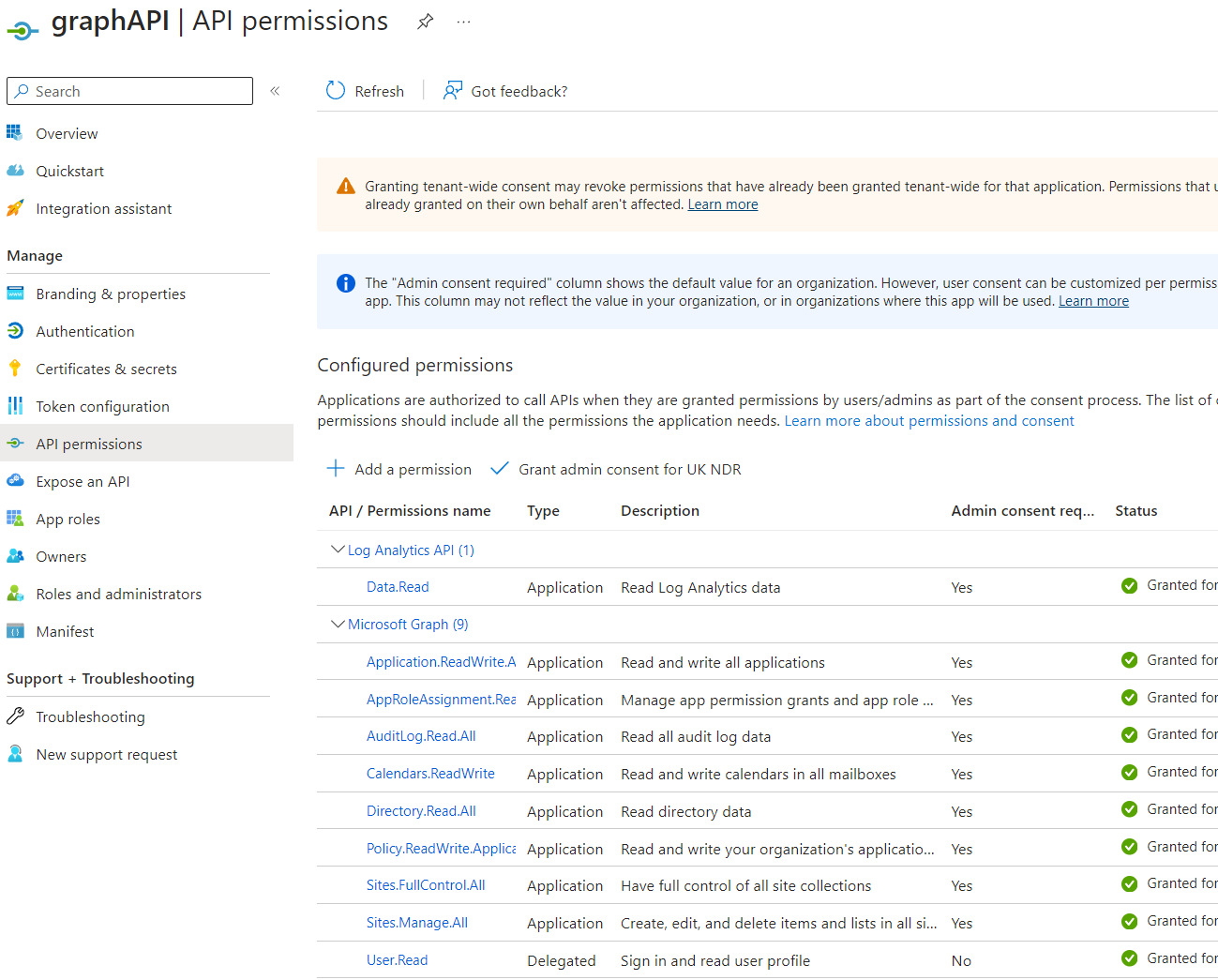
Task: Open the User.Read permission
Action: click(397, 960)
